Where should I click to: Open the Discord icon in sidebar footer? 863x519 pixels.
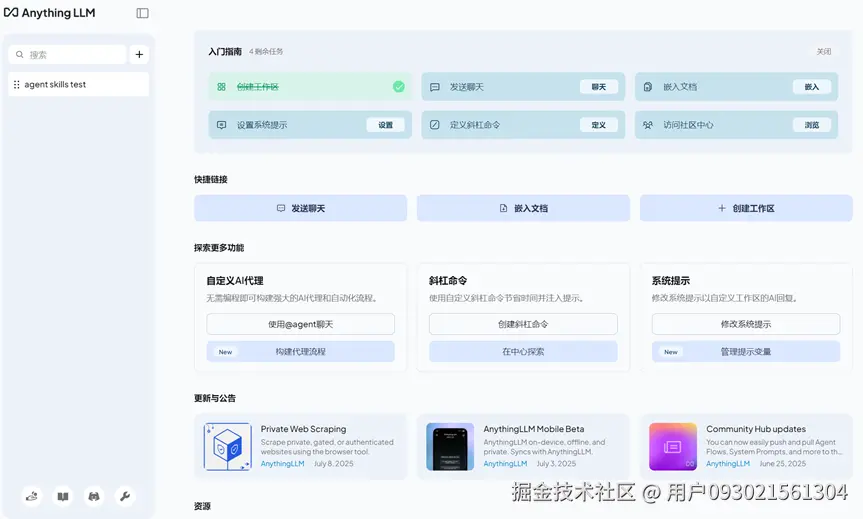94,496
